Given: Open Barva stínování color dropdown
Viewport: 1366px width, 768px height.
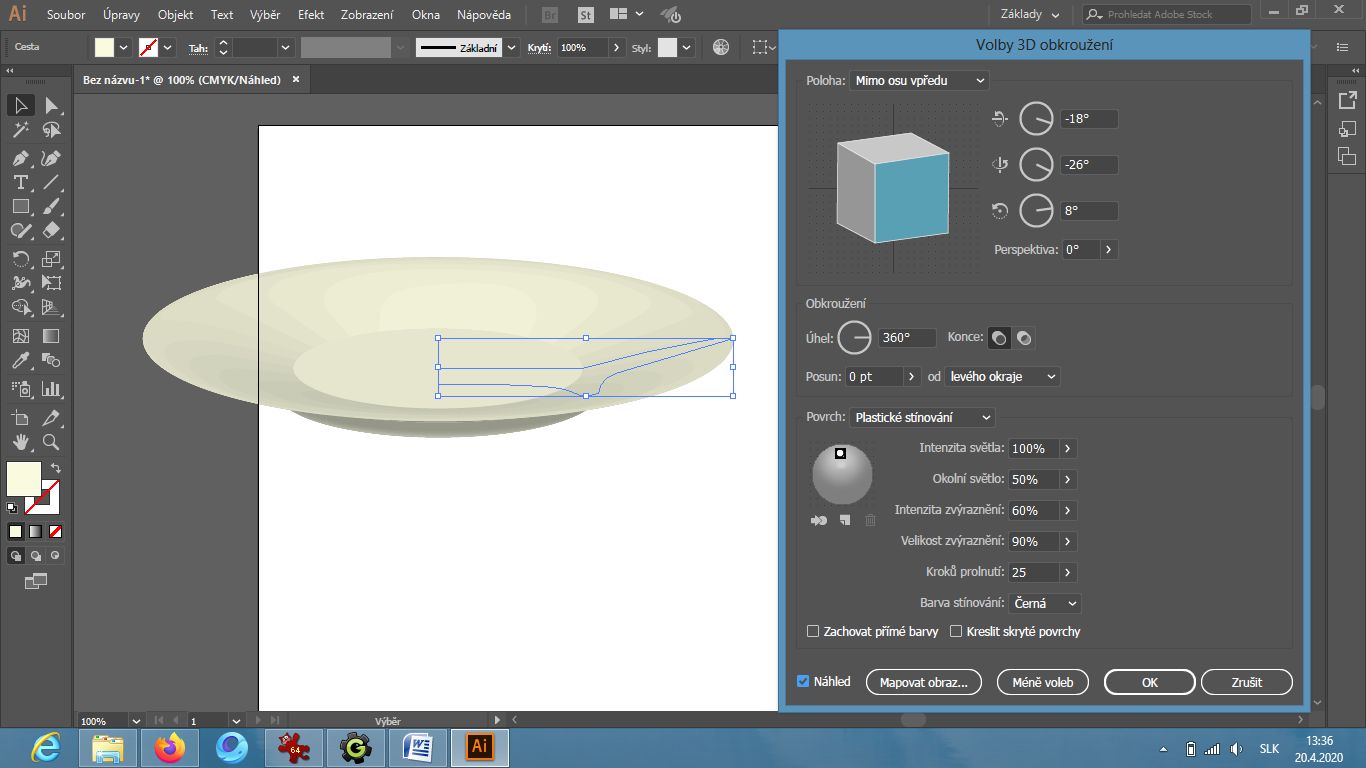Looking at the screenshot, I should coord(1044,604).
